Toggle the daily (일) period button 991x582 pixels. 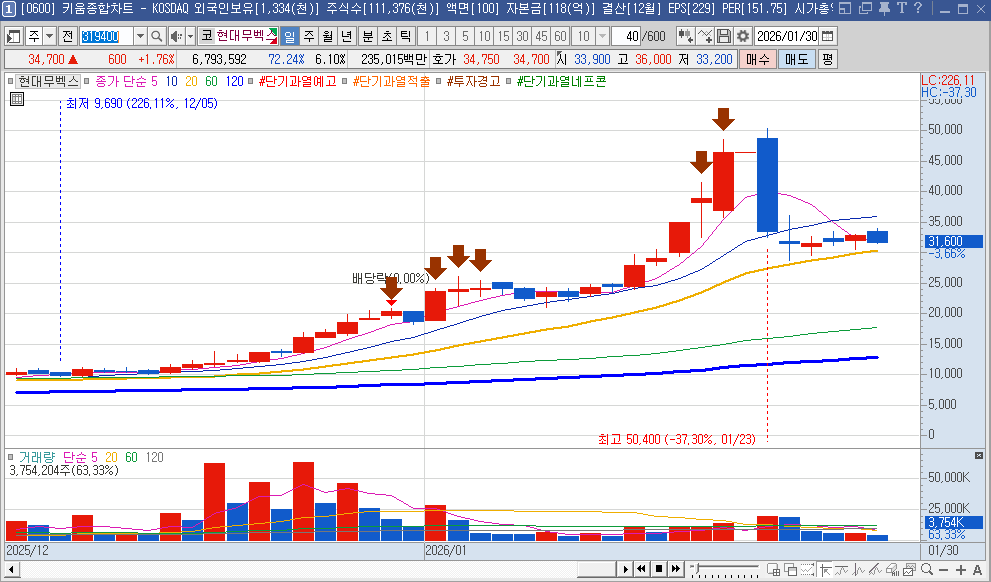pos(289,36)
